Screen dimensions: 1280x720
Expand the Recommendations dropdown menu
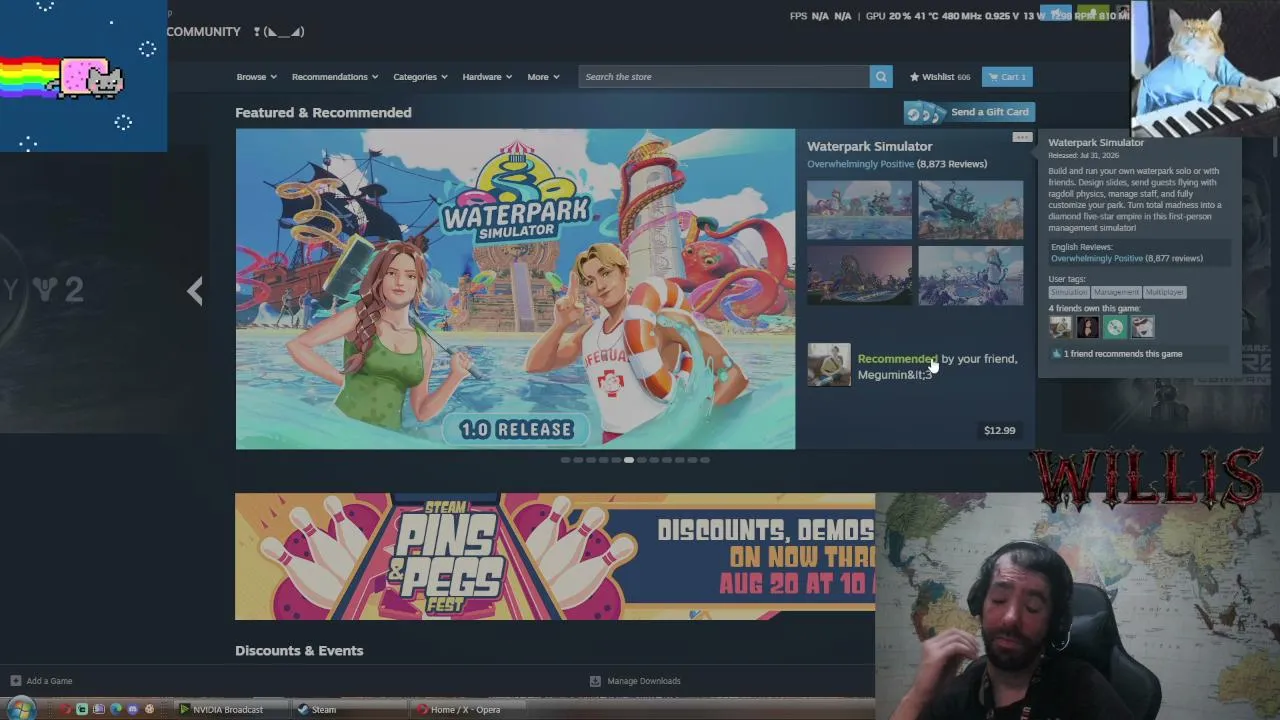point(335,77)
